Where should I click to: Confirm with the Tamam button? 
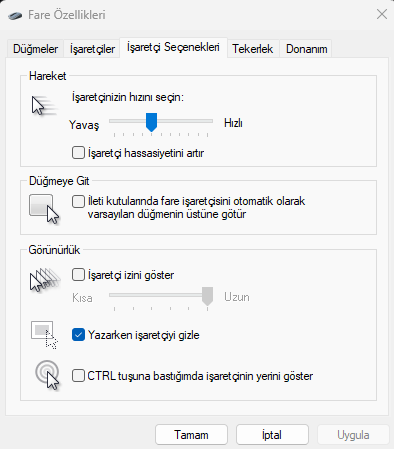pyautogui.click(x=191, y=435)
